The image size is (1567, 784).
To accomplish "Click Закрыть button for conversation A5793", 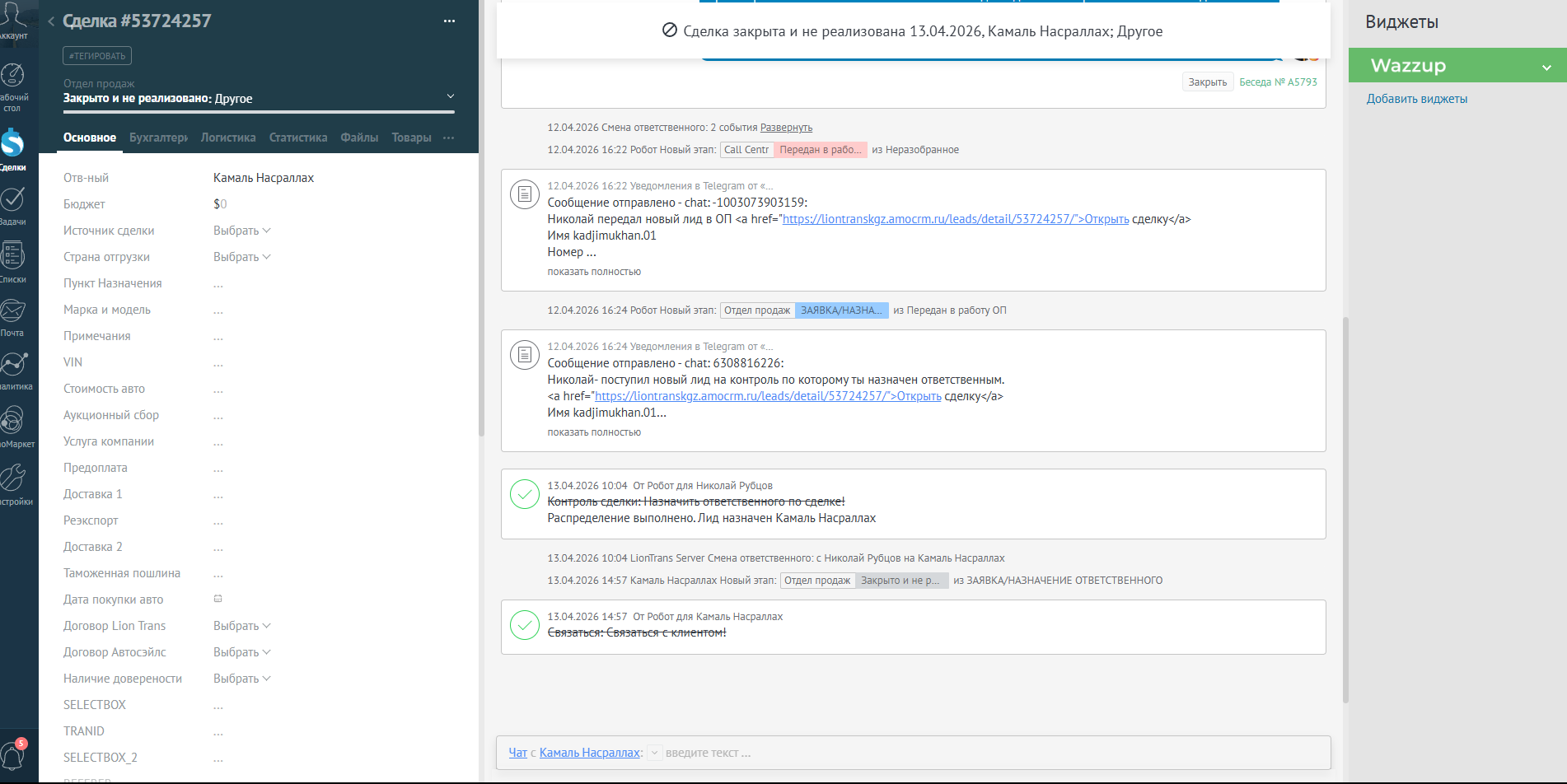I will coord(1208,82).
